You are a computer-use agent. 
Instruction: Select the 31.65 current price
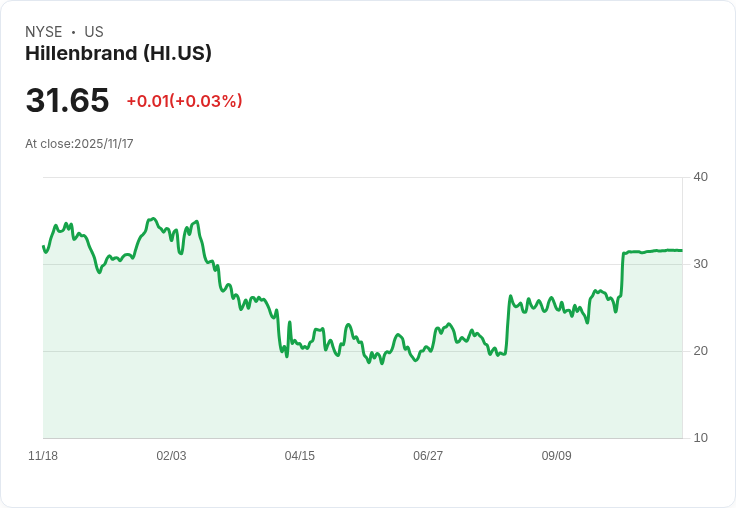click(67, 101)
